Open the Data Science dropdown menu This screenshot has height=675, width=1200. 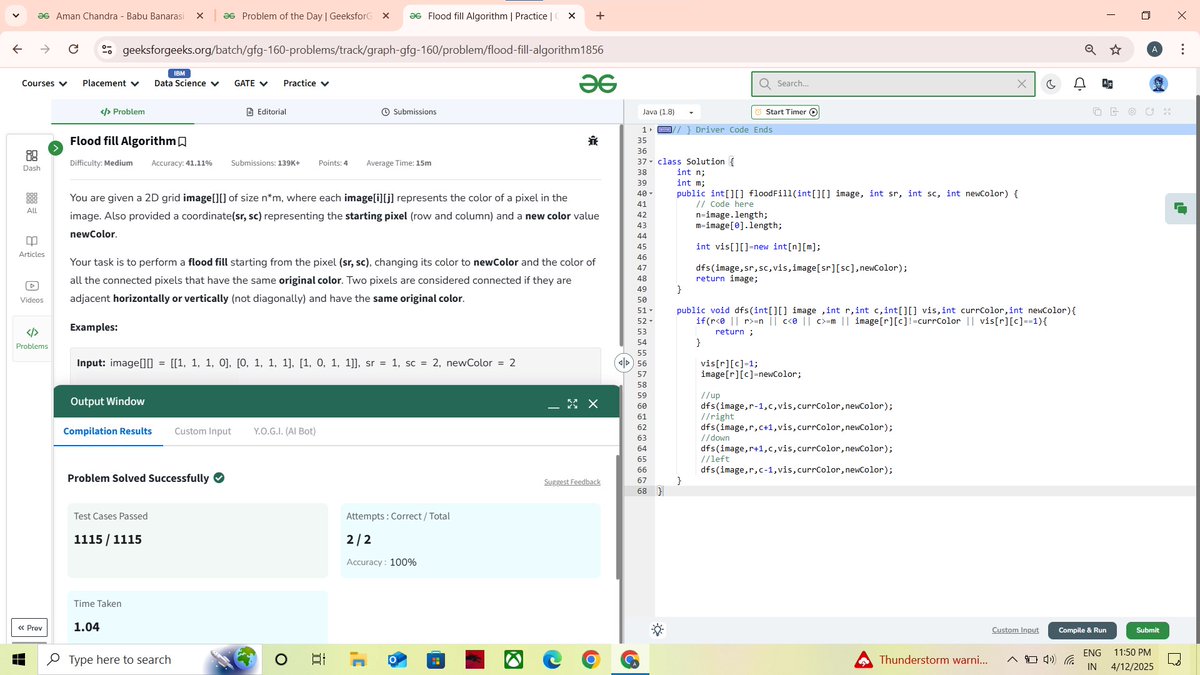186,83
